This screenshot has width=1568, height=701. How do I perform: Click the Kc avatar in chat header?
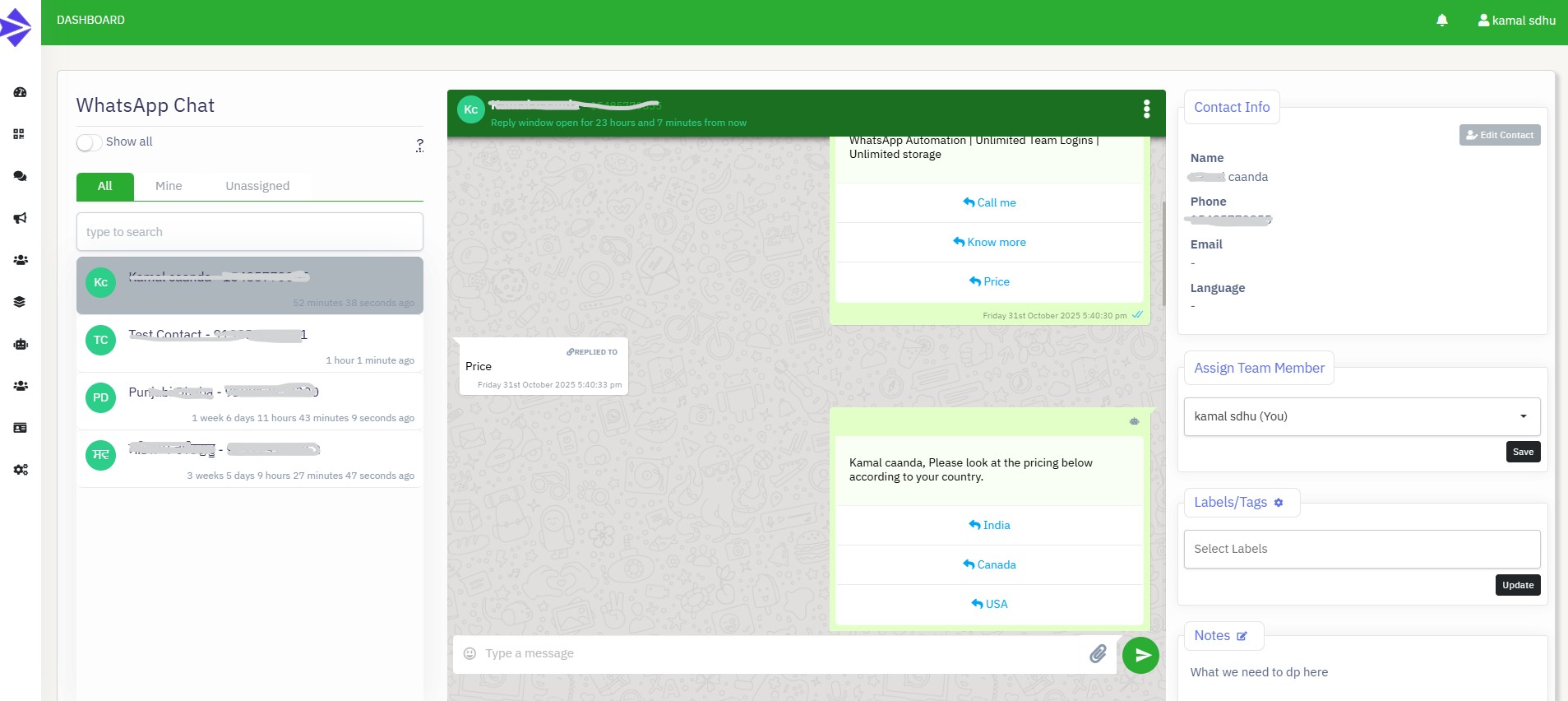pos(470,109)
